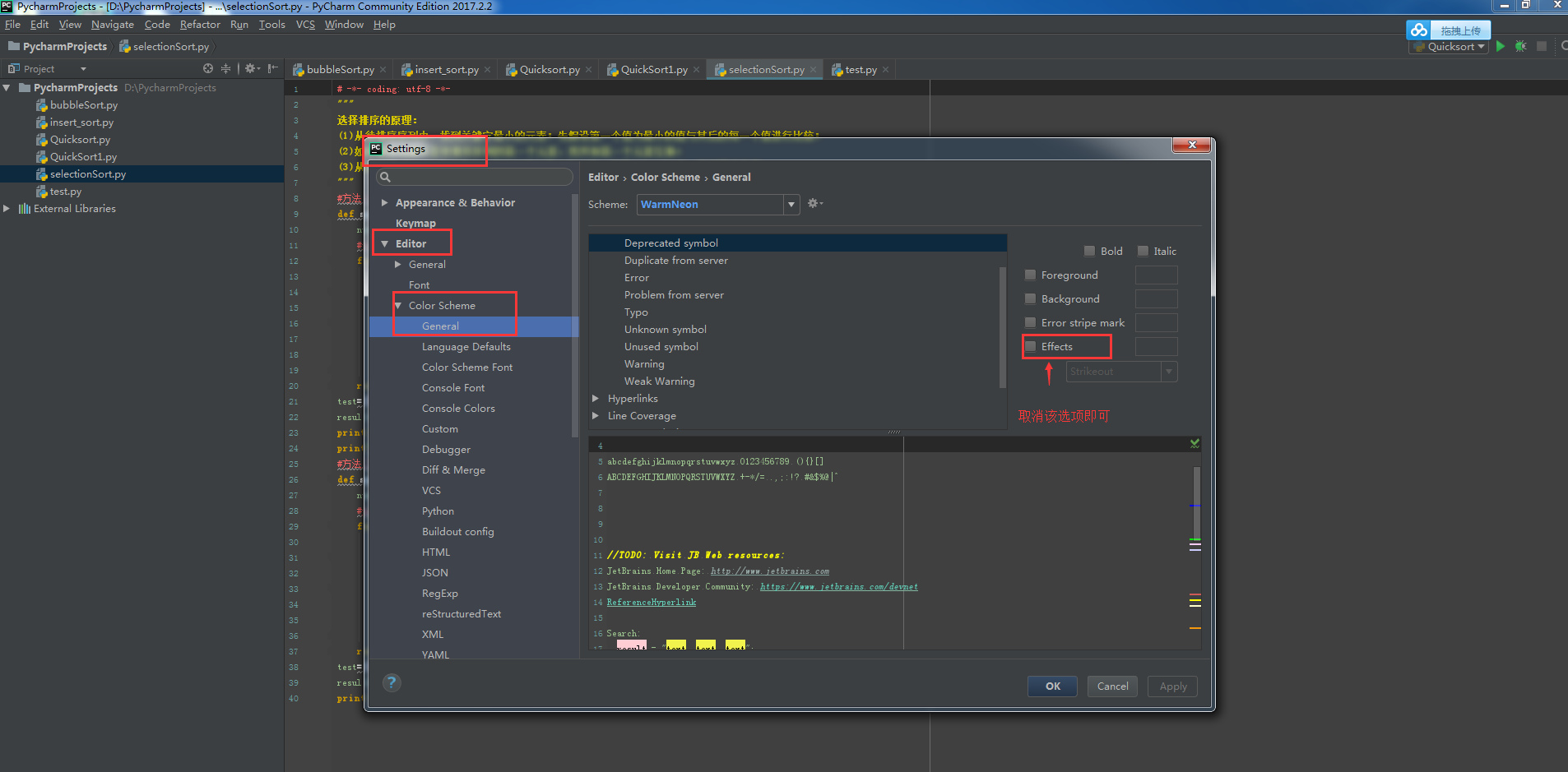Collapse the Editor settings node
Viewport: 1568px width, 772px height.
click(x=384, y=243)
